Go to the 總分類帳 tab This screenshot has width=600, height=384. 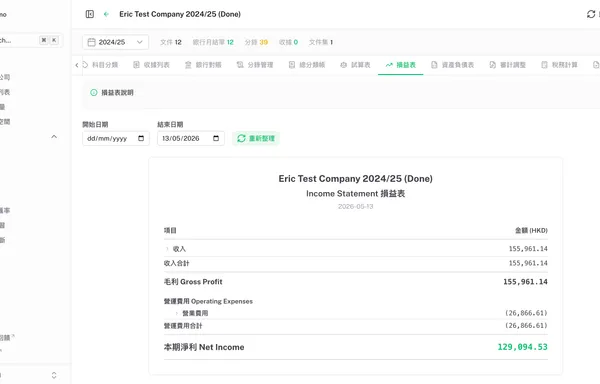307,65
